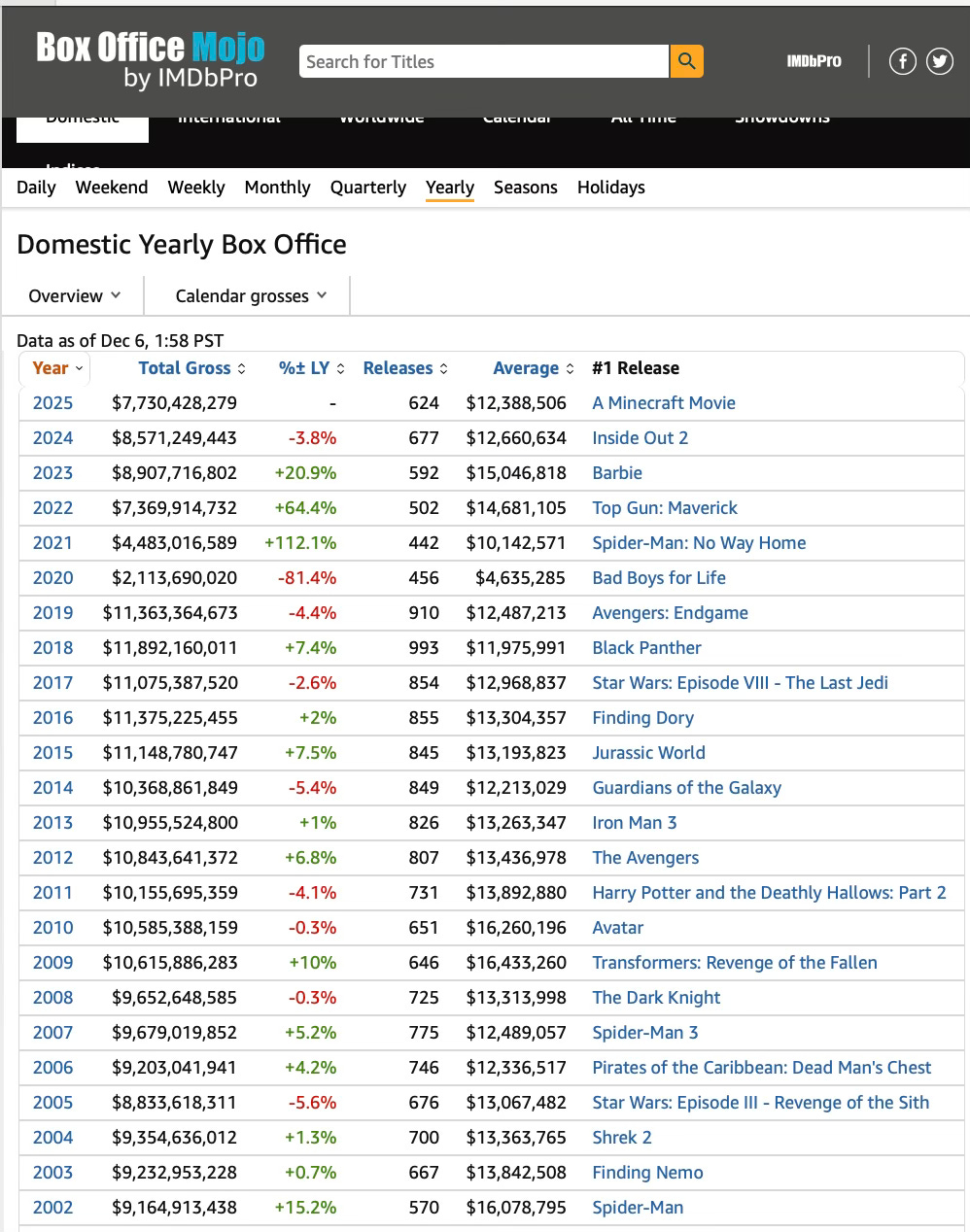This screenshot has height=1232, width=970.
Task: Focus the Search for Titles field
Action: pyautogui.click(x=484, y=61)
